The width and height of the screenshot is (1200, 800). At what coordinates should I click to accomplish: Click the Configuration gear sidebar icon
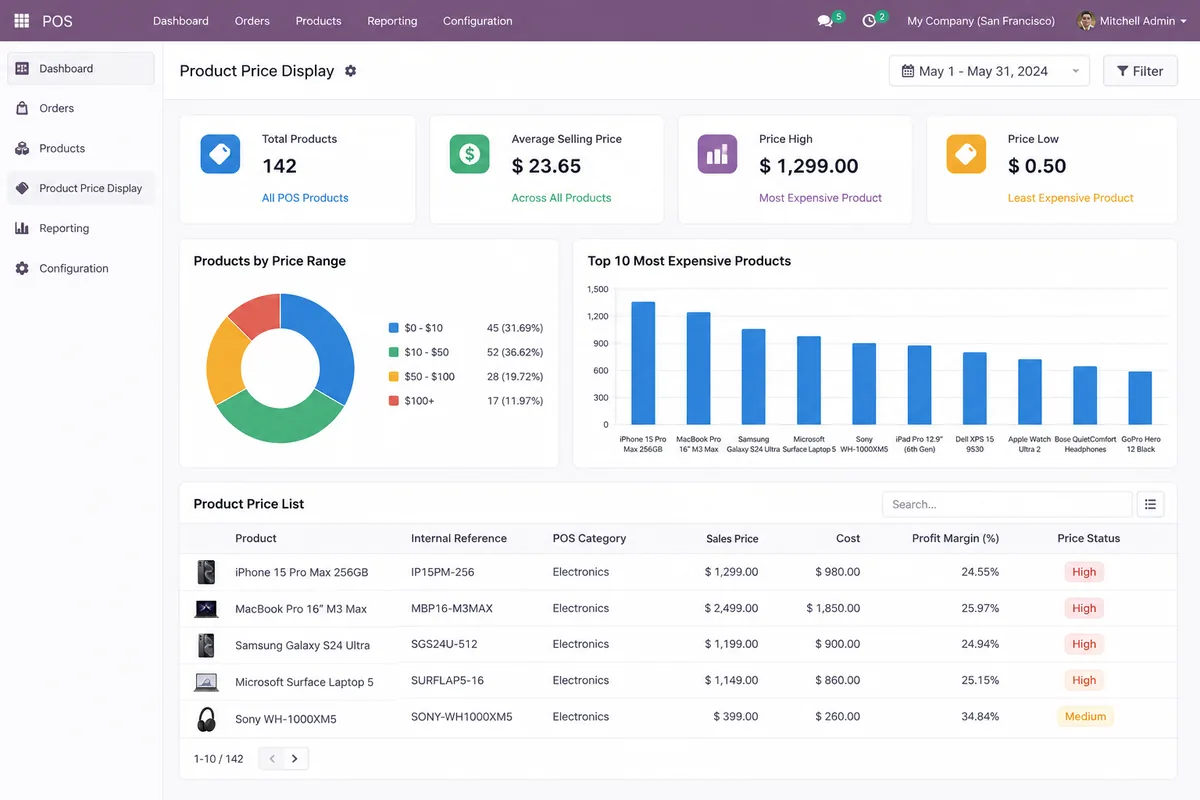click(x=22, y=268)
